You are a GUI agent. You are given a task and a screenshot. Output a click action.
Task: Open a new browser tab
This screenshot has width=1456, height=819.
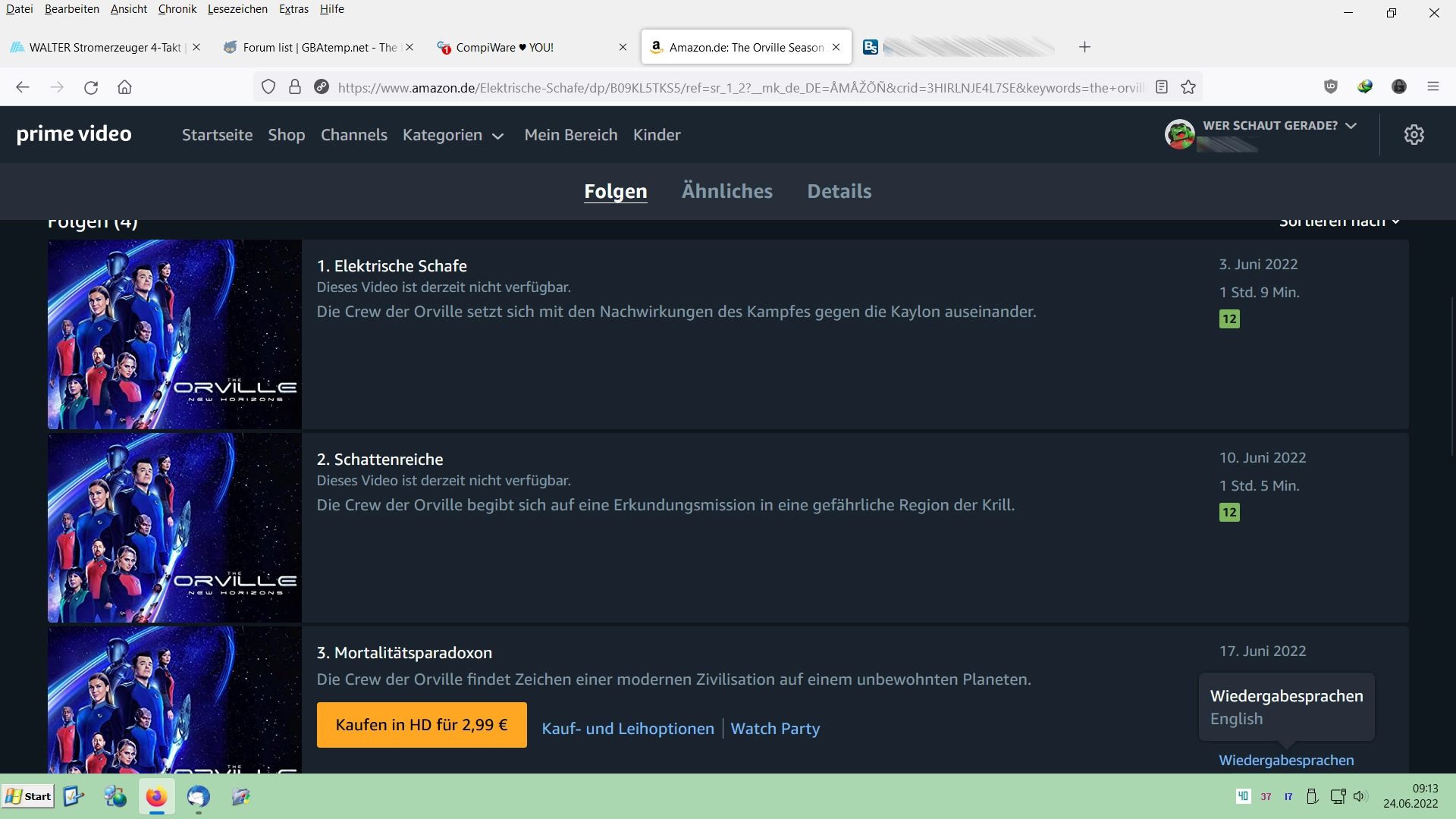pyautogui.click(x=1084, y=47)
